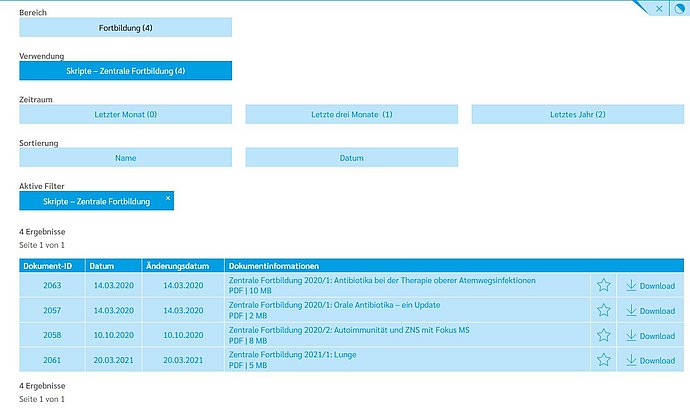Filter by Letzter Monat (0)
This screenshot has height=408, width=690.
[x=125, y=114]
